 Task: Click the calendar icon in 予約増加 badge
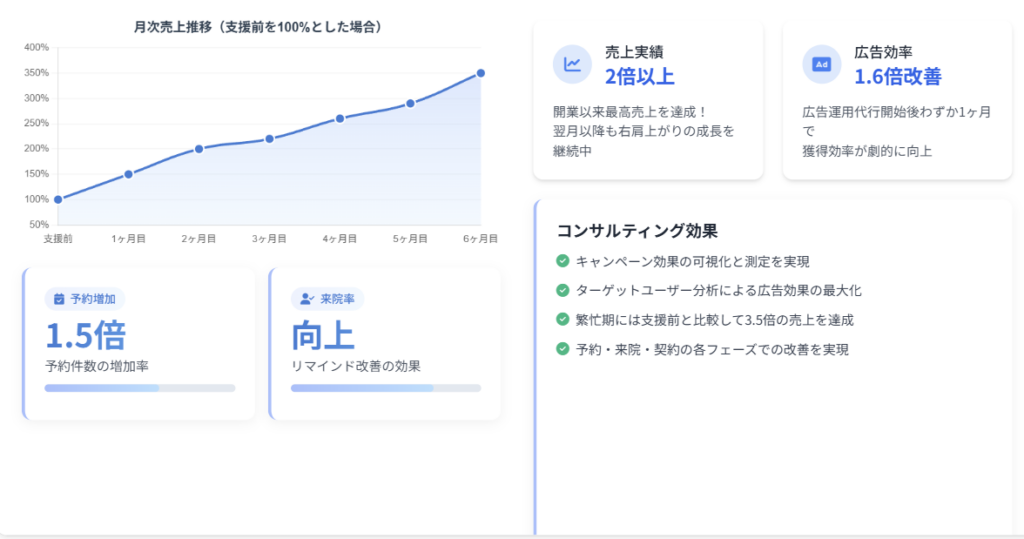(59, 299)
